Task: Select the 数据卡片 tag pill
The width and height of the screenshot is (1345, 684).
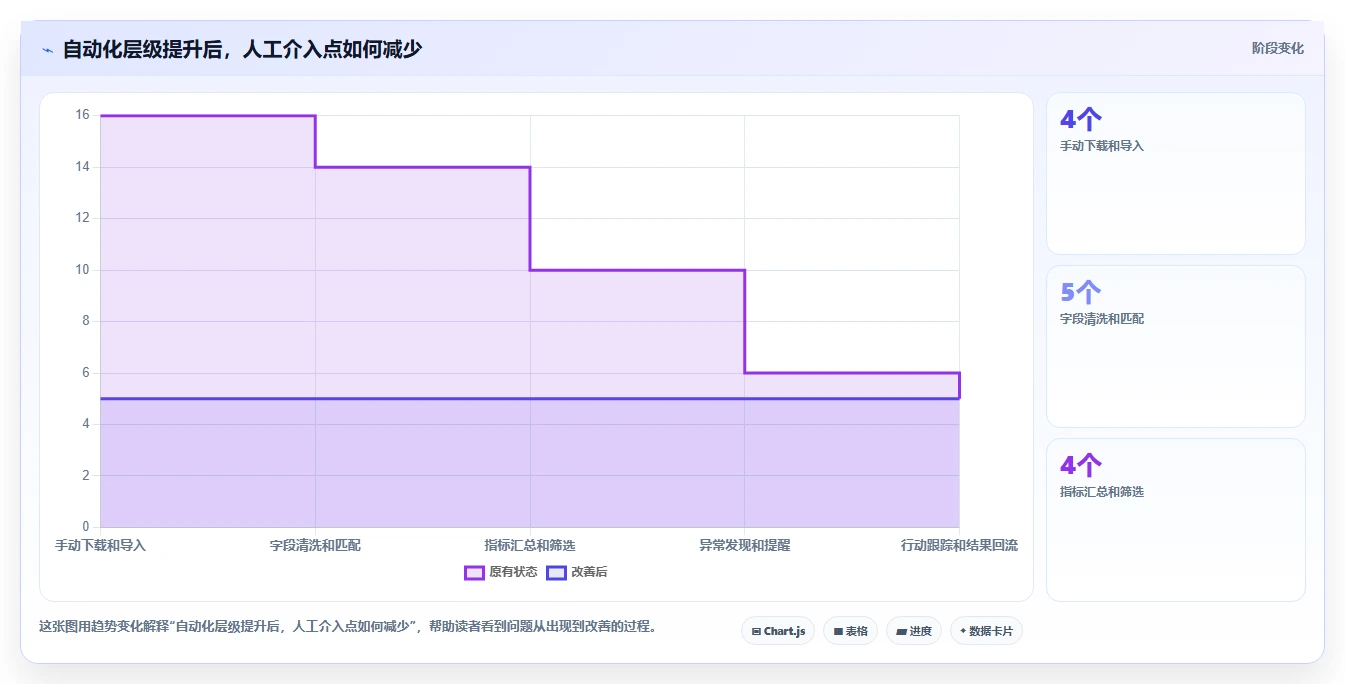Action: click(x=986, y=631)
